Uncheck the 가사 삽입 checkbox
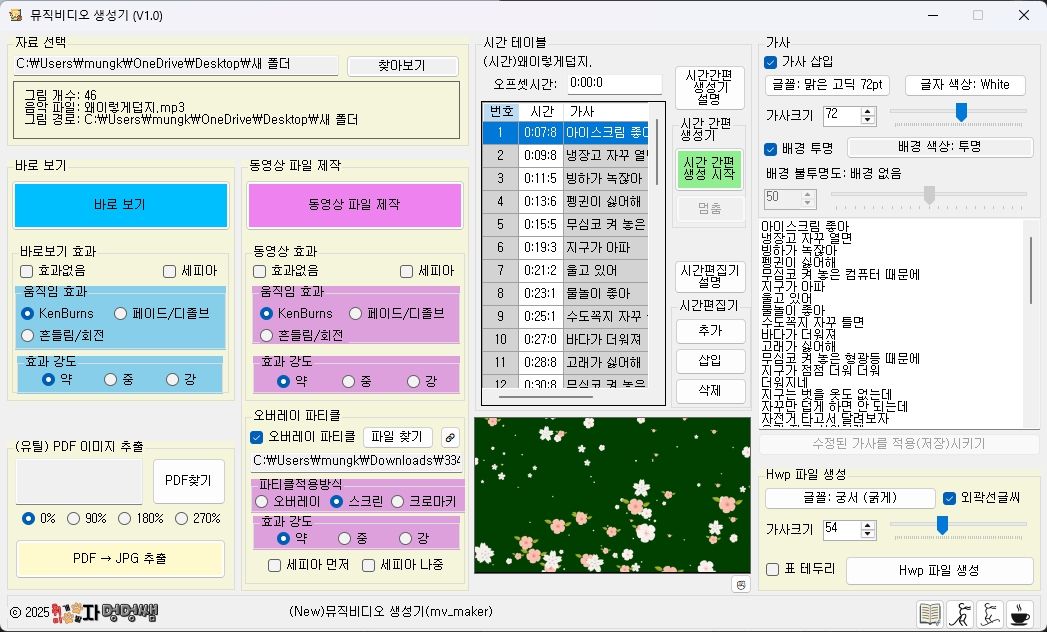 771,62
